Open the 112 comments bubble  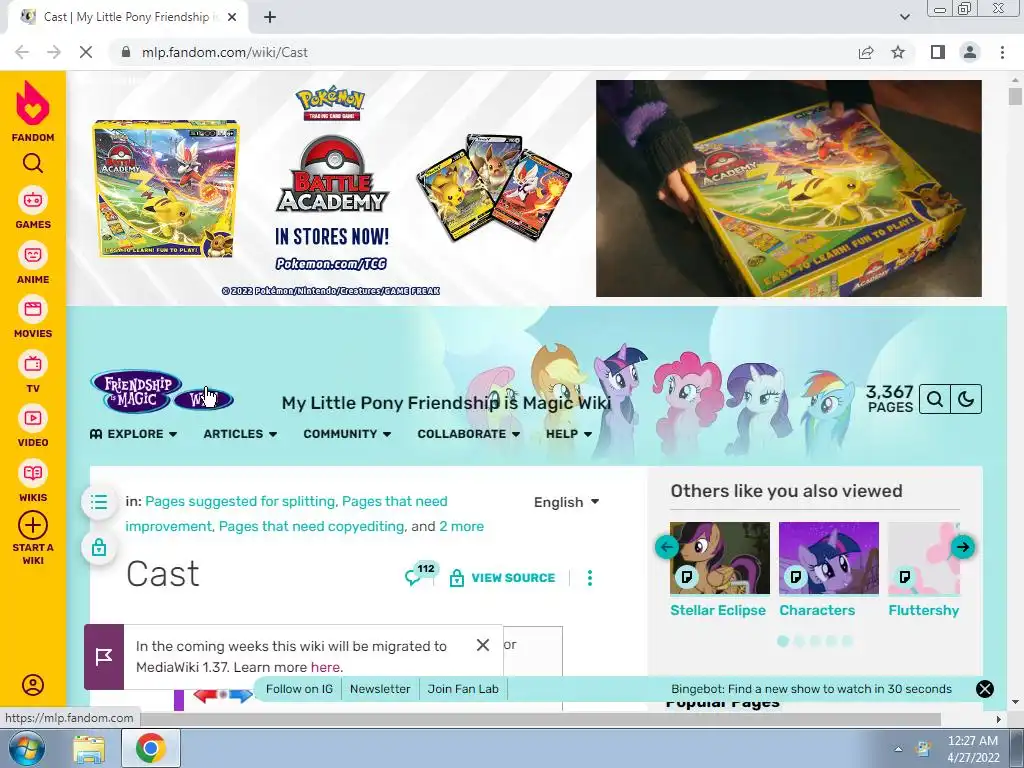(420, 575)
